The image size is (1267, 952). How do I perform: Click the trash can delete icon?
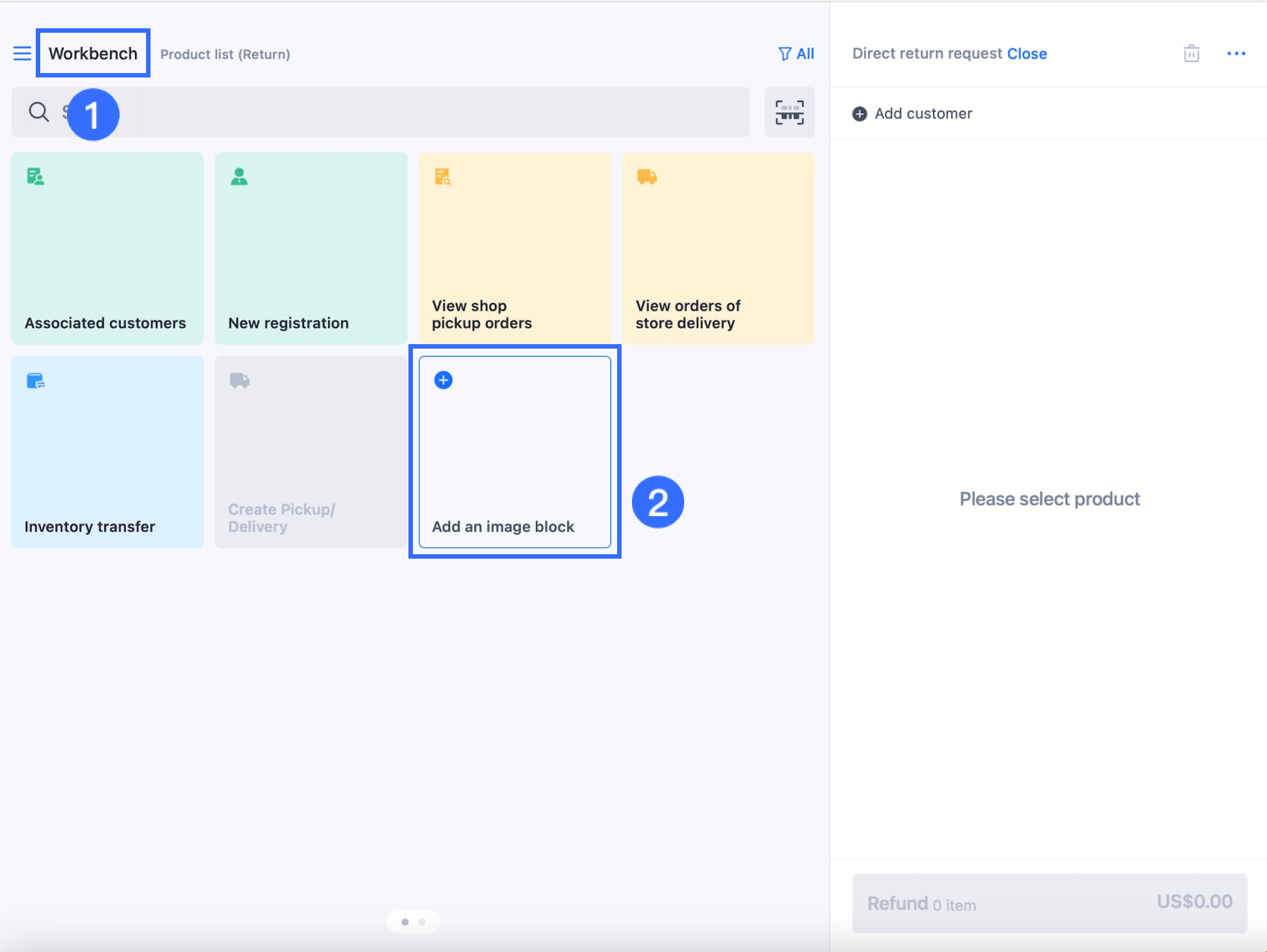pos(1191,54)
